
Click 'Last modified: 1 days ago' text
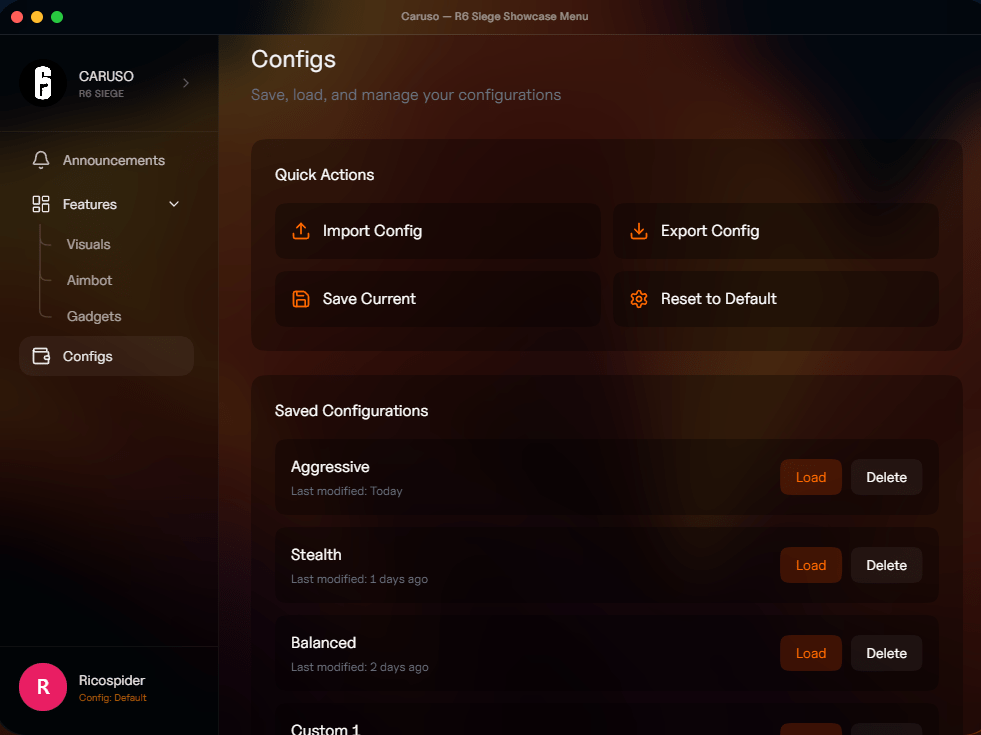click(359, 579)
